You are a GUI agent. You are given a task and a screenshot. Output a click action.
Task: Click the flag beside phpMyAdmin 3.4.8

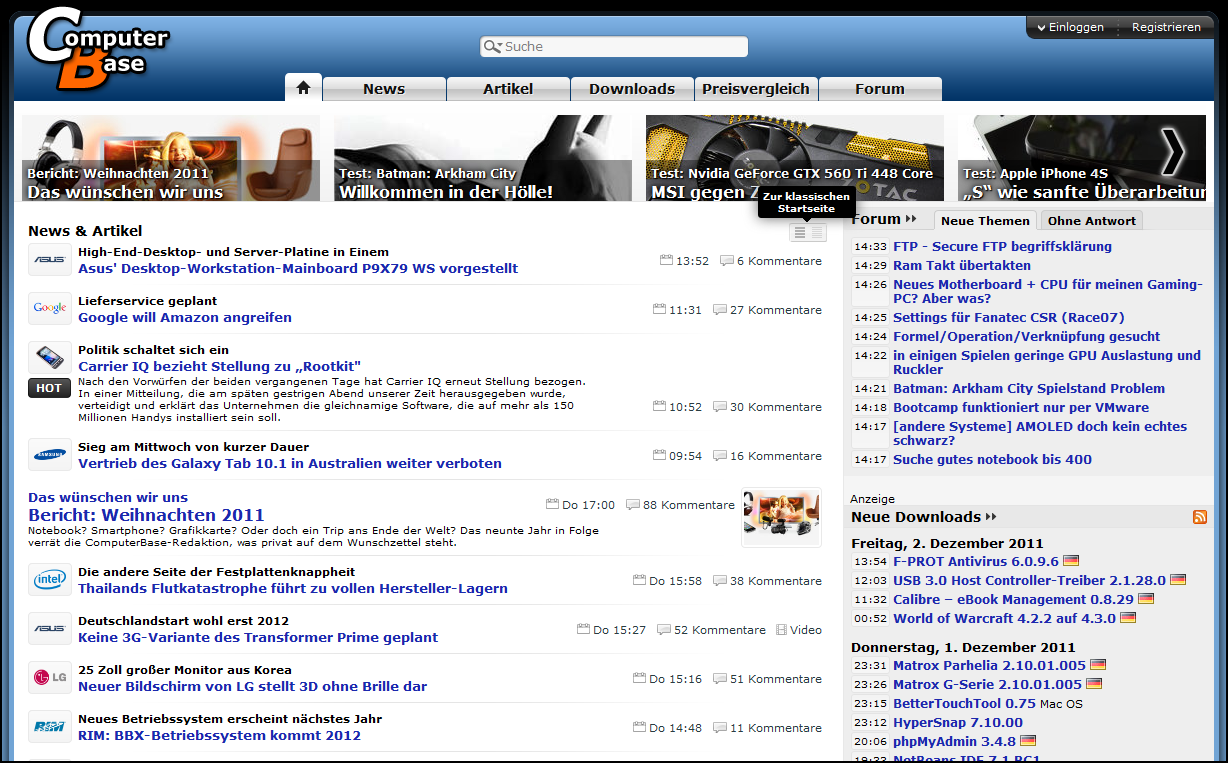tap(1028, 741)
